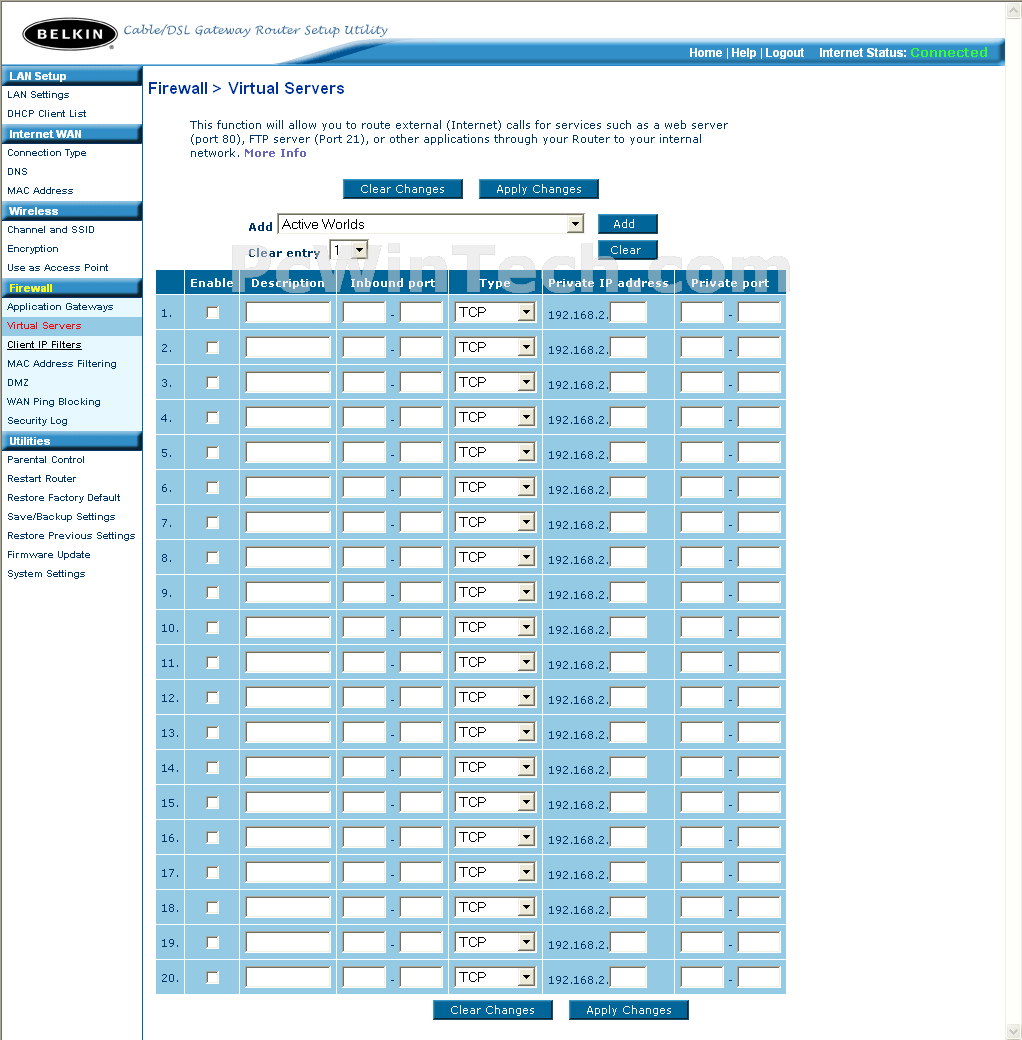The image size is (1022, 1040).
Task: Toggle Enable checkbox for entry 20
Action: click(212, 978)
